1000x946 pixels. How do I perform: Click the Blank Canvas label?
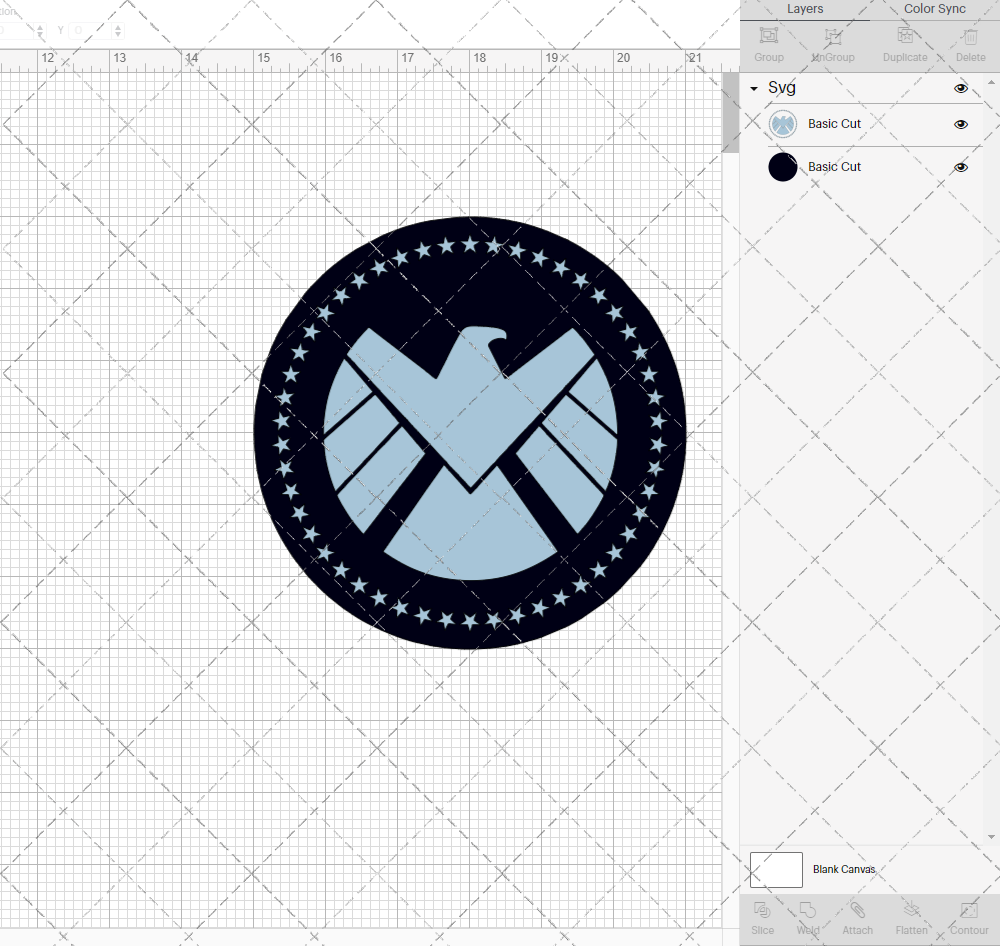coord(844,869)
